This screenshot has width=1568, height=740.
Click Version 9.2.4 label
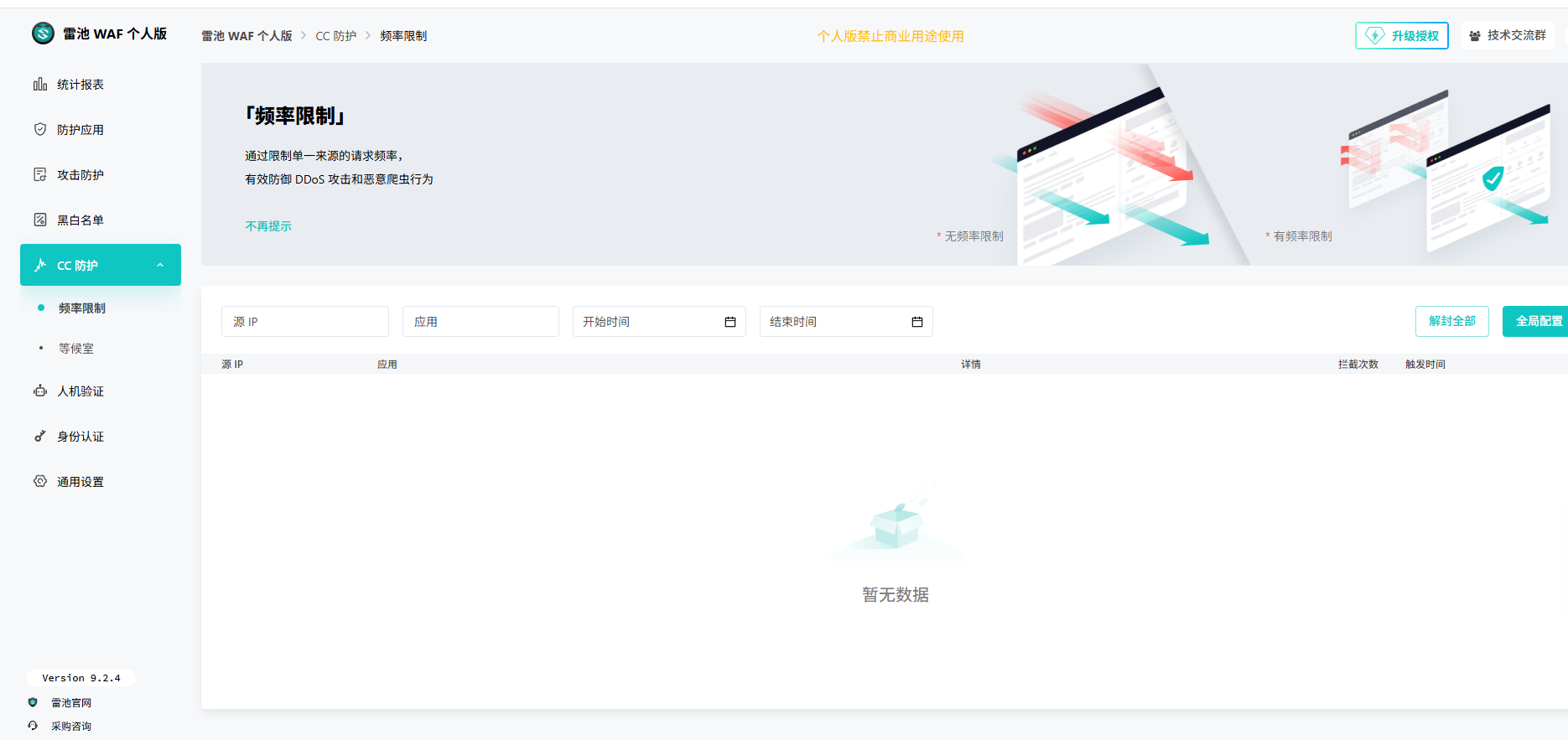click(x=81, y=678)
